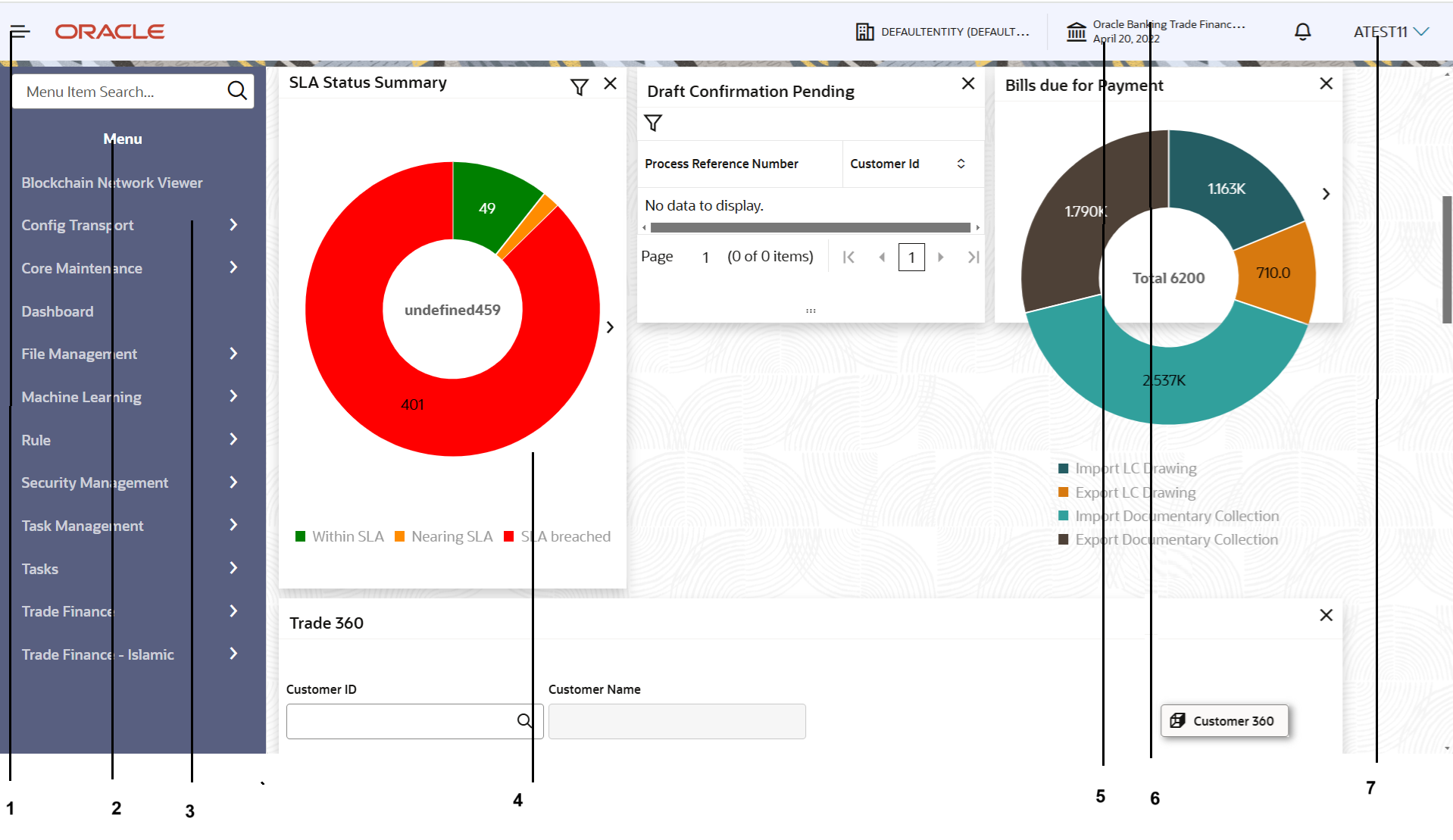The height and width of the screenshot is (840, 1453).
Task: Click the Menu Item Search magnifier icon
Action: coord(237,91)
